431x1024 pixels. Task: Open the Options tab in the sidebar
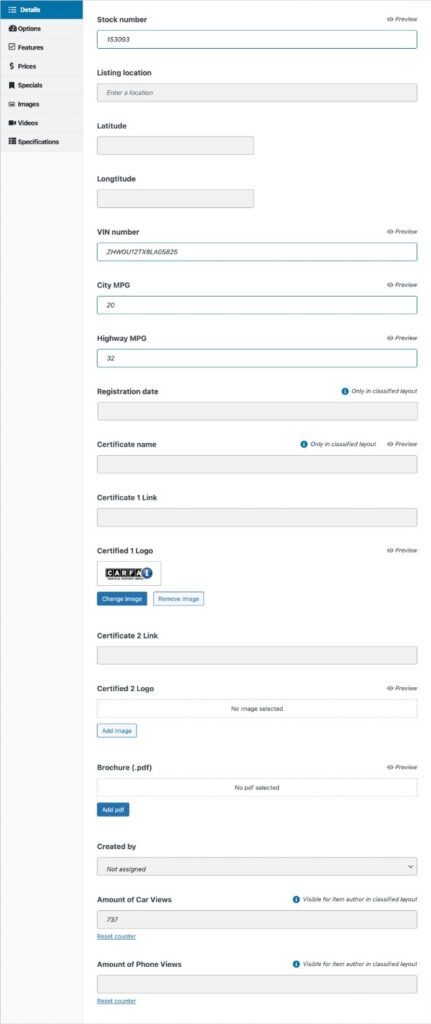coord(41,29)
